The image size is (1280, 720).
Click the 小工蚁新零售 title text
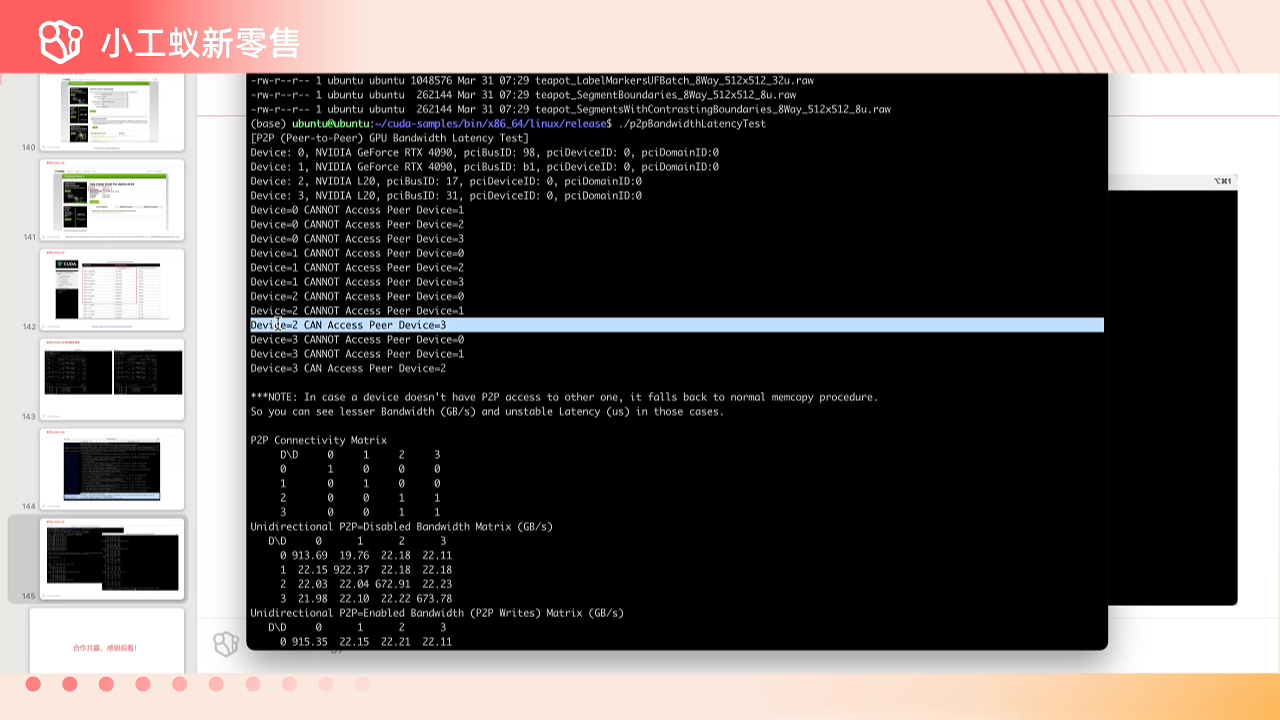(x=200, y=42)
